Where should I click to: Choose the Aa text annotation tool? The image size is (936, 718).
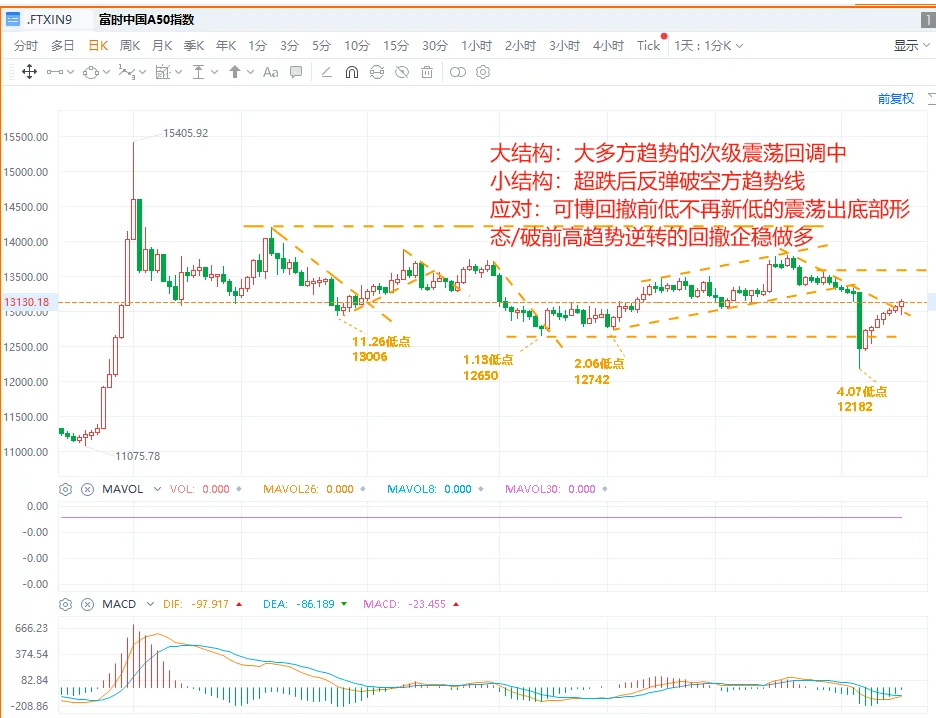(270, 72)
